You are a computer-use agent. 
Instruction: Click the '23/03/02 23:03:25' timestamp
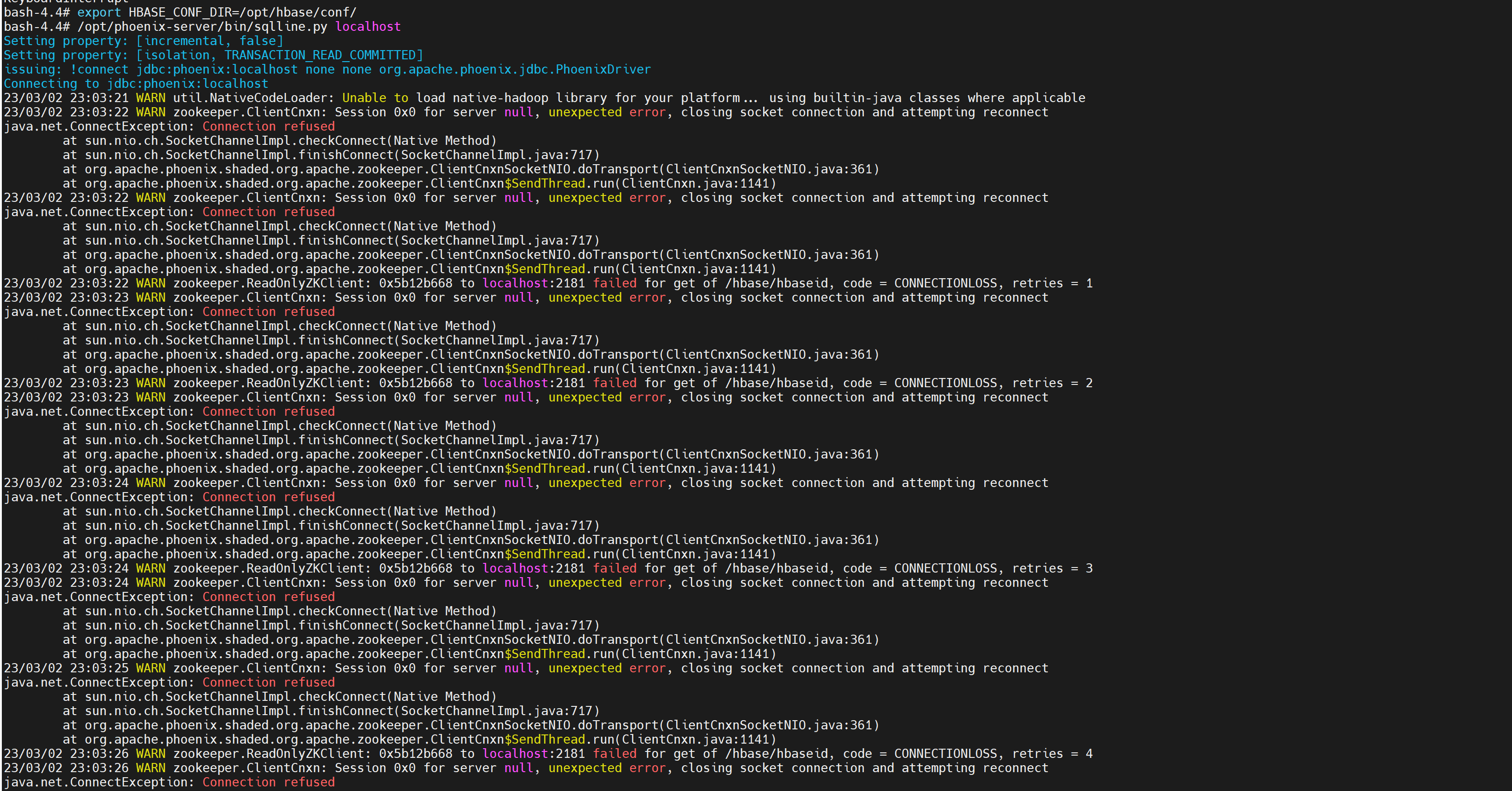click(66, 668)
